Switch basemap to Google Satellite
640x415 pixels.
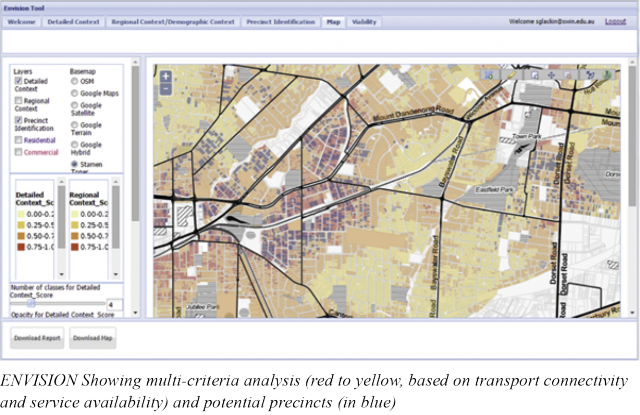coord(74,104)
